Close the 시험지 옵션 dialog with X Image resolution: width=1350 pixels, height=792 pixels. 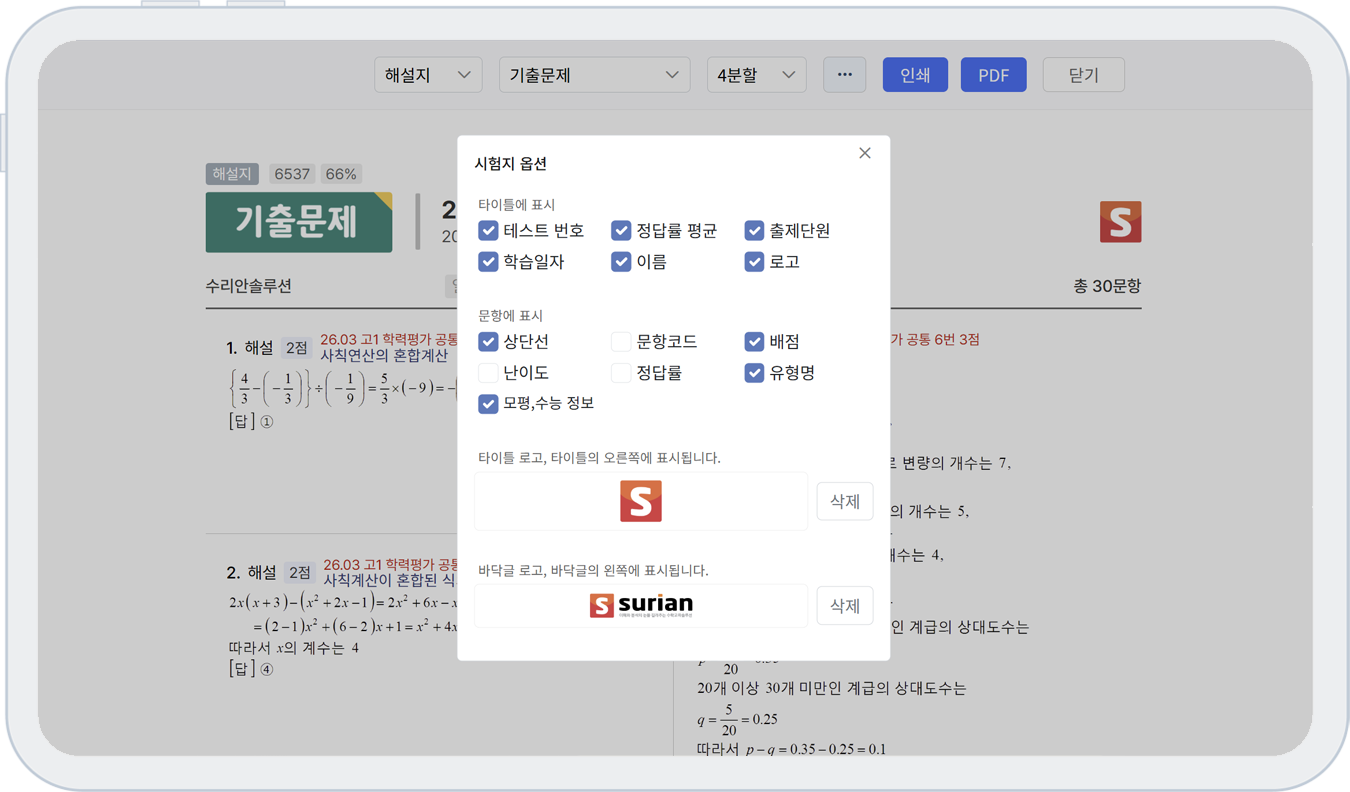click(865, 153)
